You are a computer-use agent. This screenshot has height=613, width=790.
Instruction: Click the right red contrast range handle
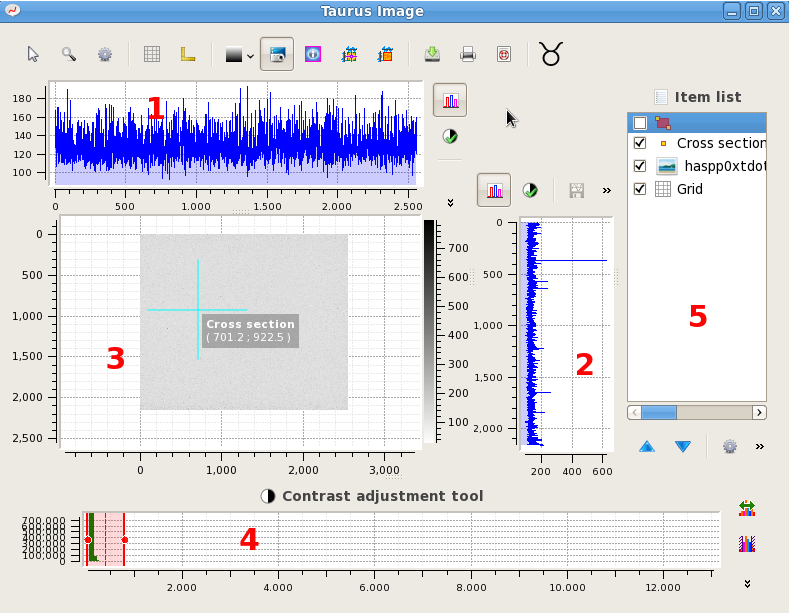point(124,540)
